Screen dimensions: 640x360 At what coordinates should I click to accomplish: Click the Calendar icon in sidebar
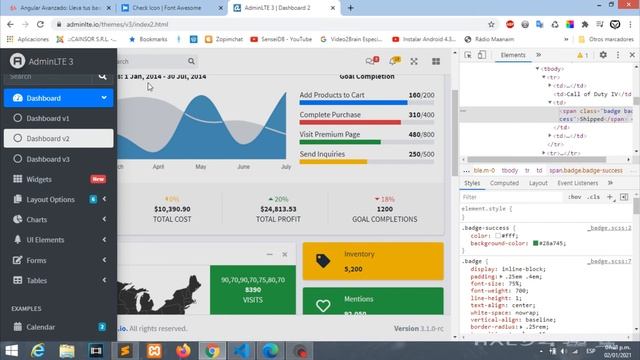coord(18,327)
